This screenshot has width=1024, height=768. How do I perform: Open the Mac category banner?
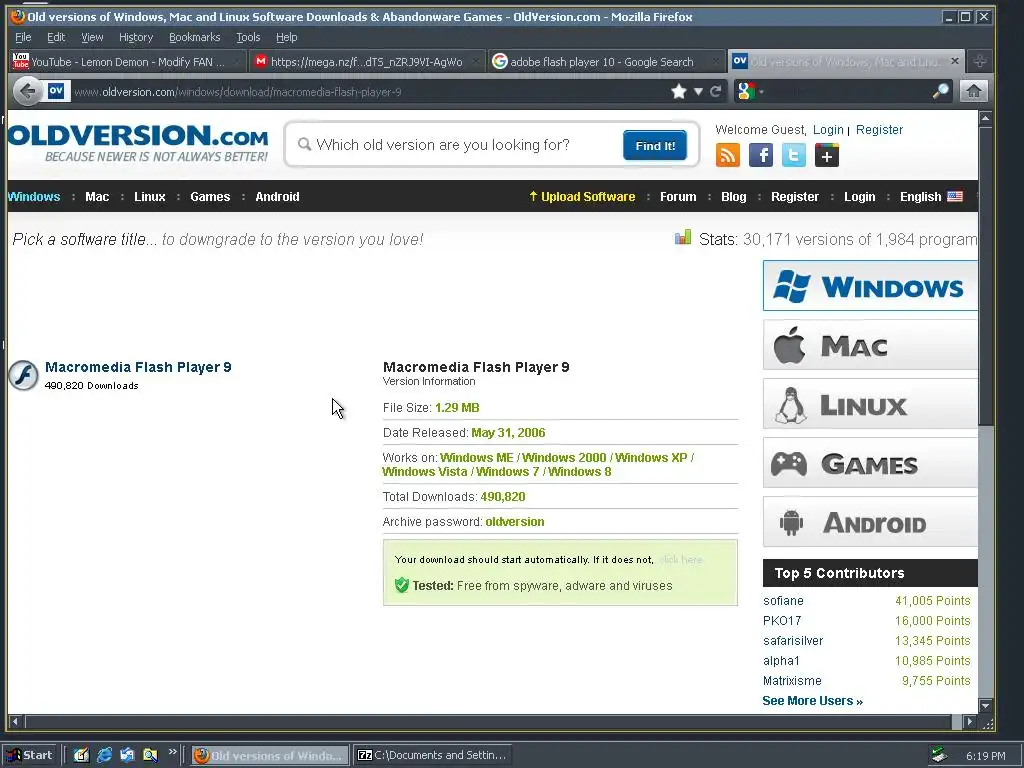click(x=870, y=345)
